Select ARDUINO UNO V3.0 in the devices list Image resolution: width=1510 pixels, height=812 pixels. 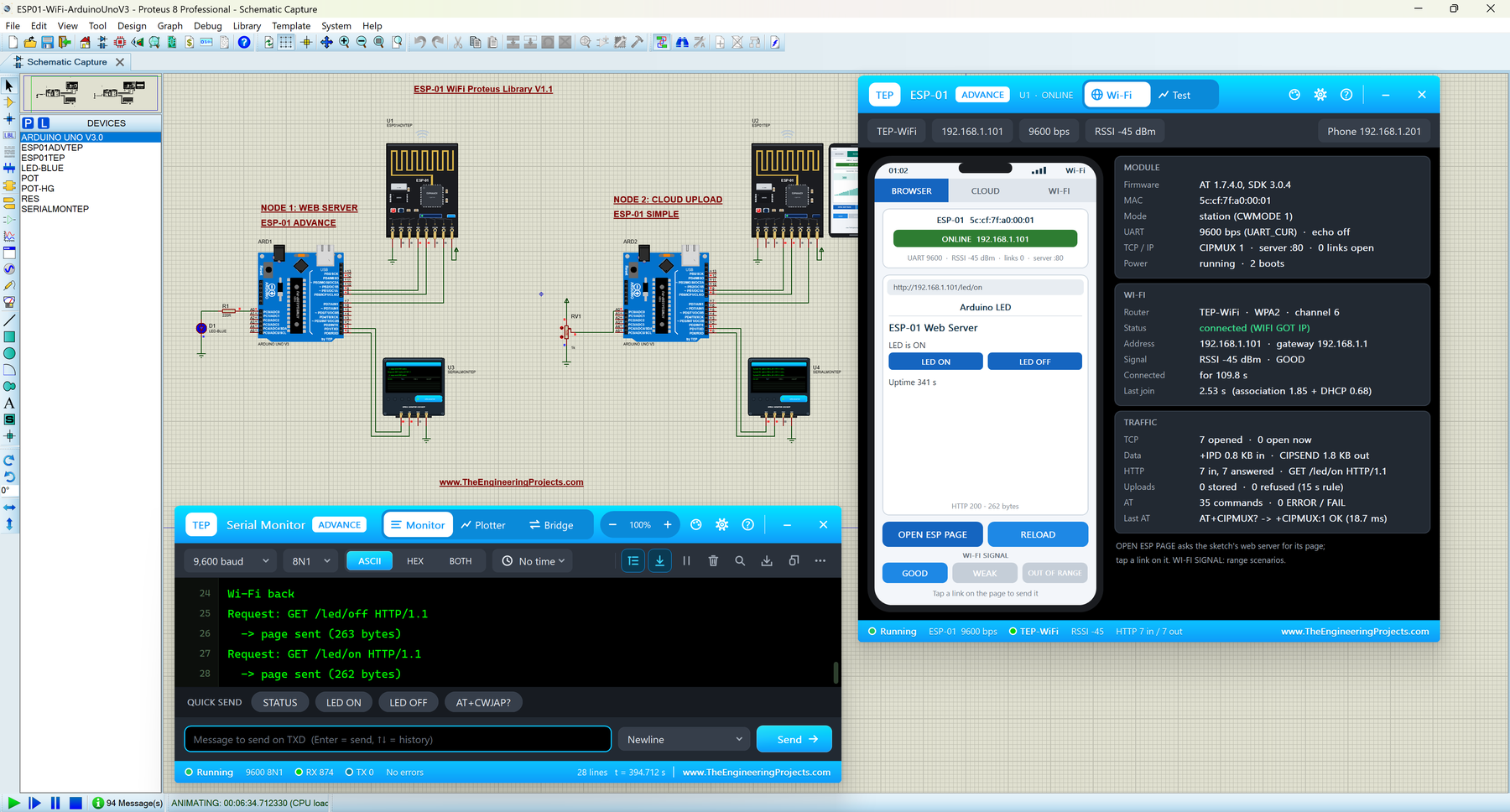click(x=91, y=138)
